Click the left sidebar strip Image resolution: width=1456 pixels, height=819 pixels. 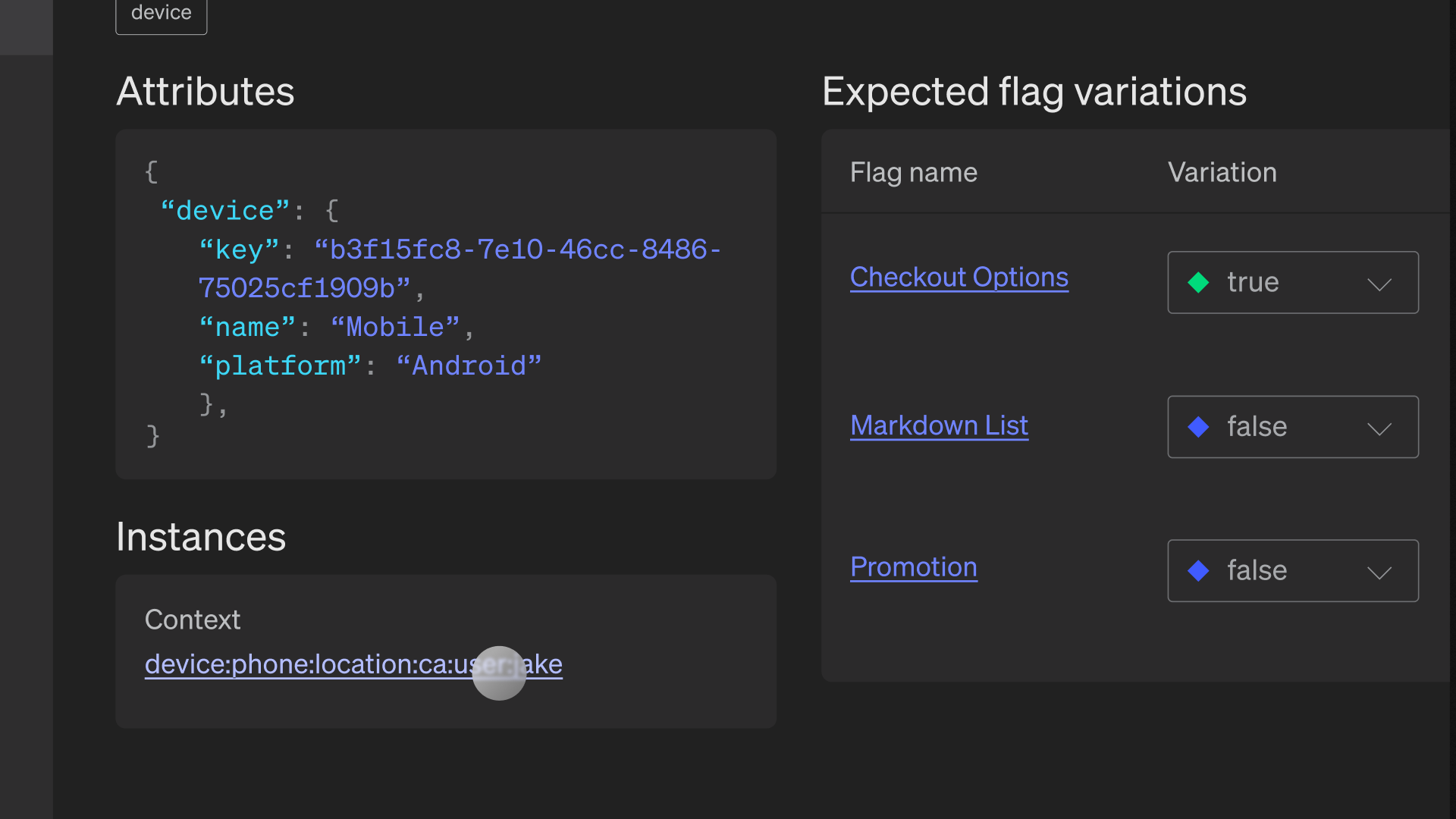pyautogui.click(x=26, y=425)
